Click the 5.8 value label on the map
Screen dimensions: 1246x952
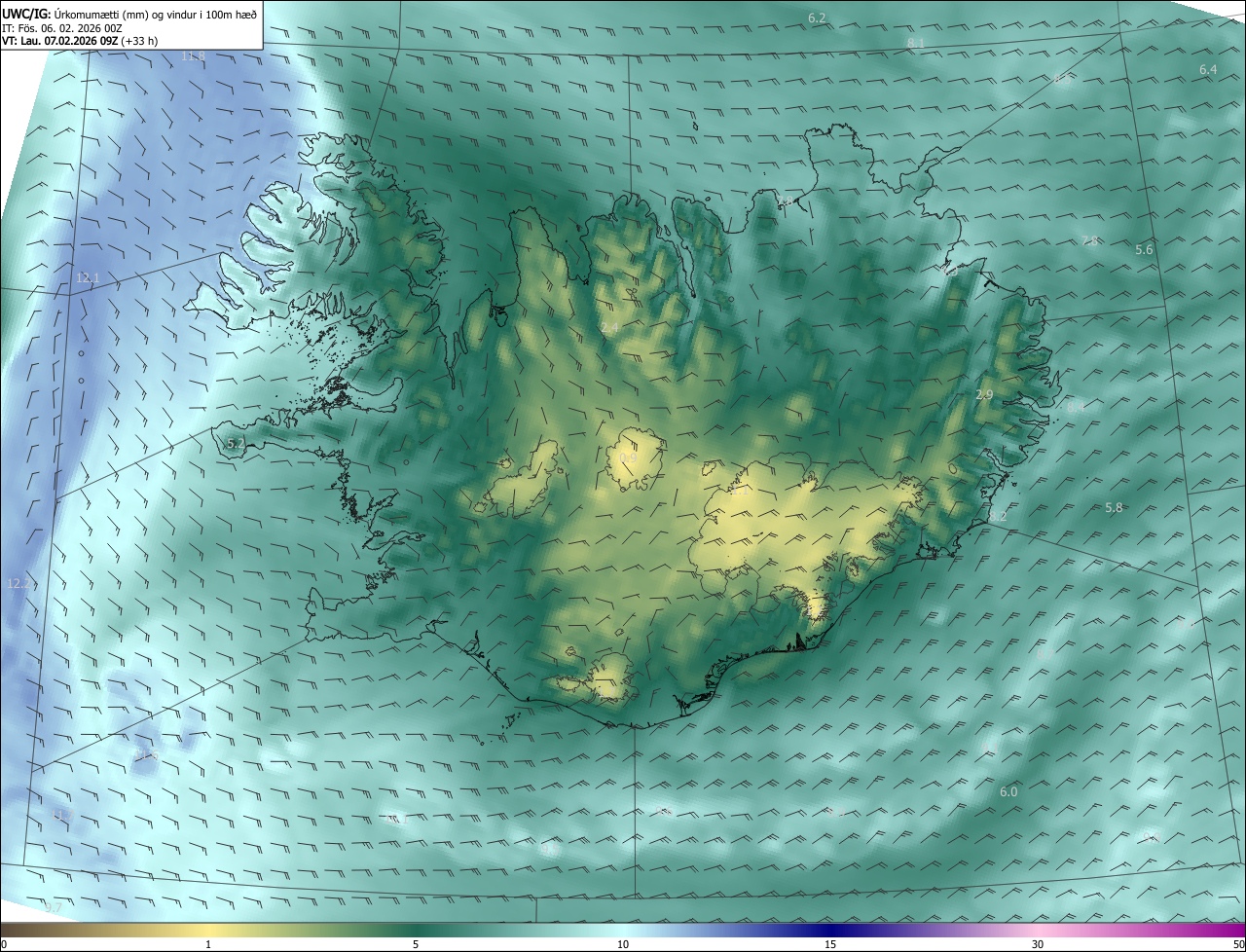click(1115, 507)
